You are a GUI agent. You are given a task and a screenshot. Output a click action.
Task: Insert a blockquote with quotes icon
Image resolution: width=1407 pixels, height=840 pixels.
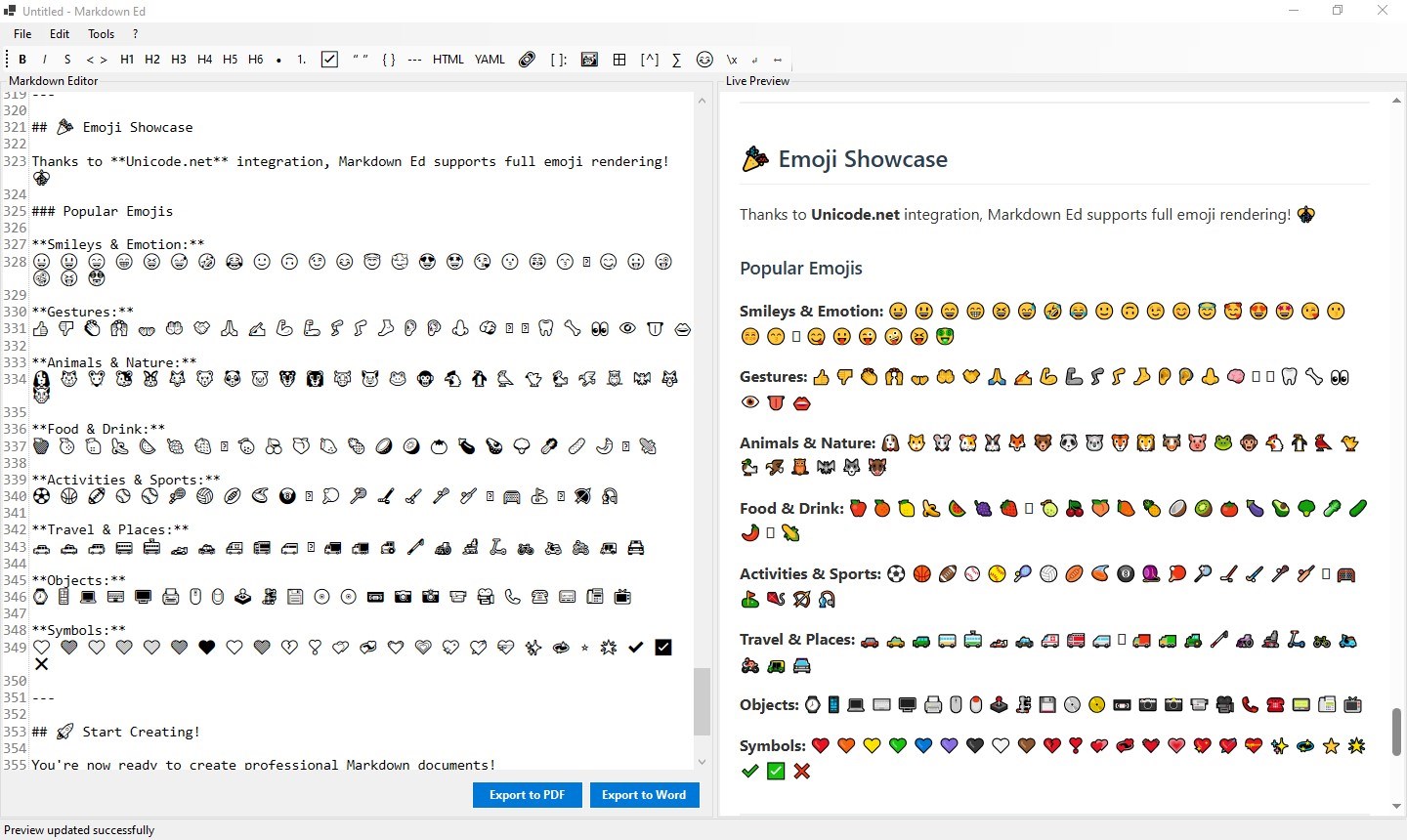(x=361, y=60)
